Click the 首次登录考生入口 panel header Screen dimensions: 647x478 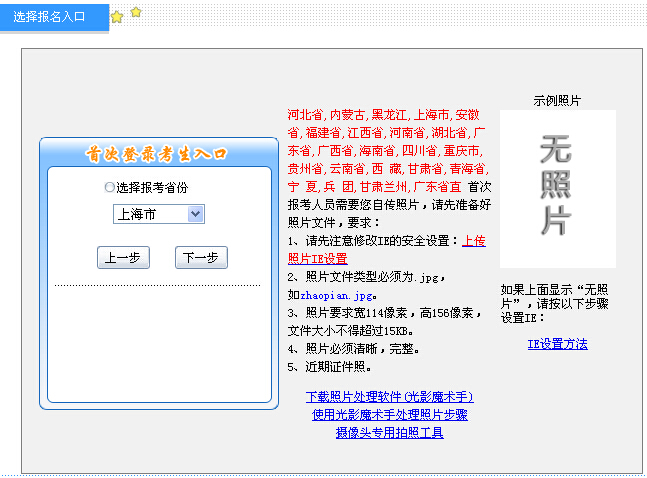click(156, 154)
